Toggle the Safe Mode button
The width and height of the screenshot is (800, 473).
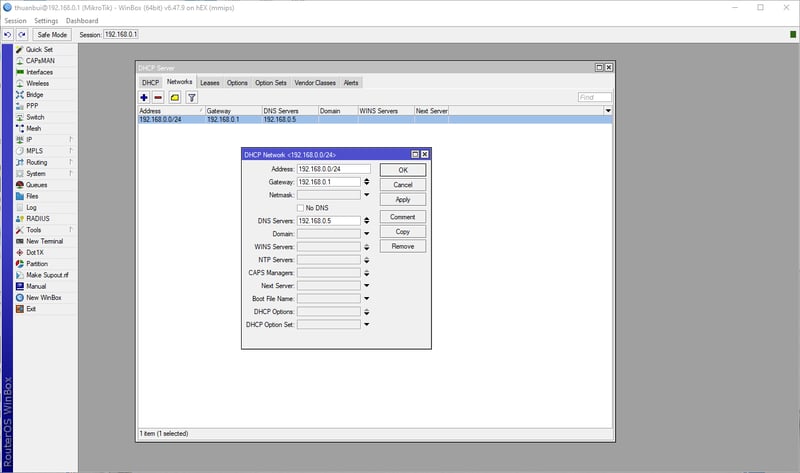point(50,34)
